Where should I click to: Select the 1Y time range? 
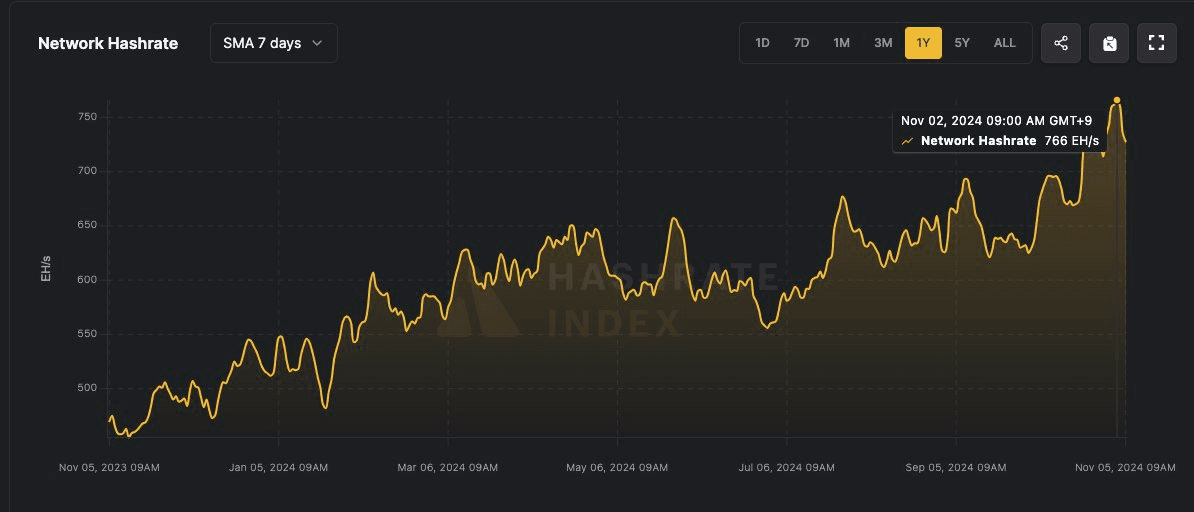pos(923,43)
